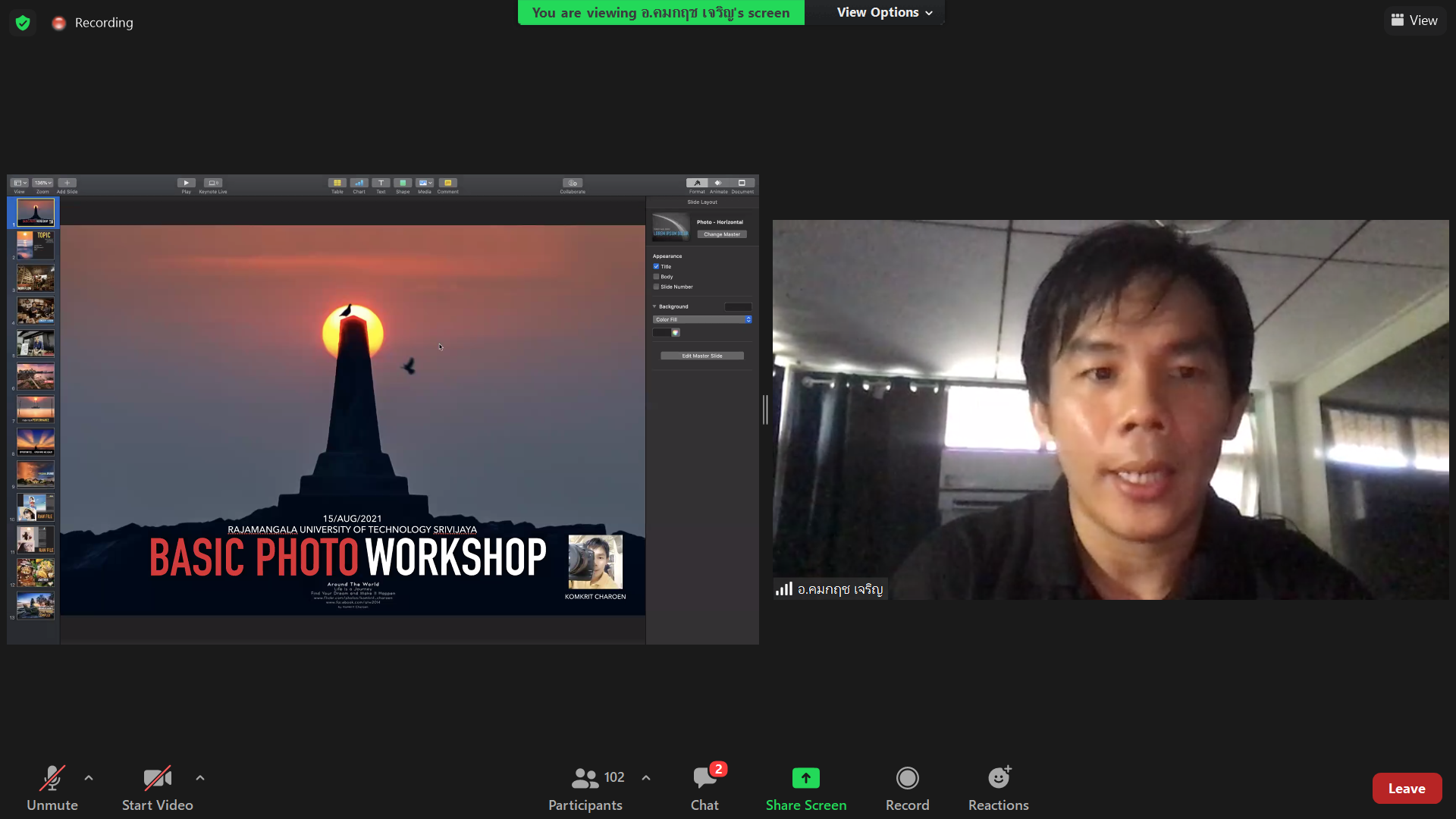Image resolution: width=1456 pixels, height=819 pixels.
Task: Click 'You are viewing' screen share banner
Action: click(x=661, y=13)
